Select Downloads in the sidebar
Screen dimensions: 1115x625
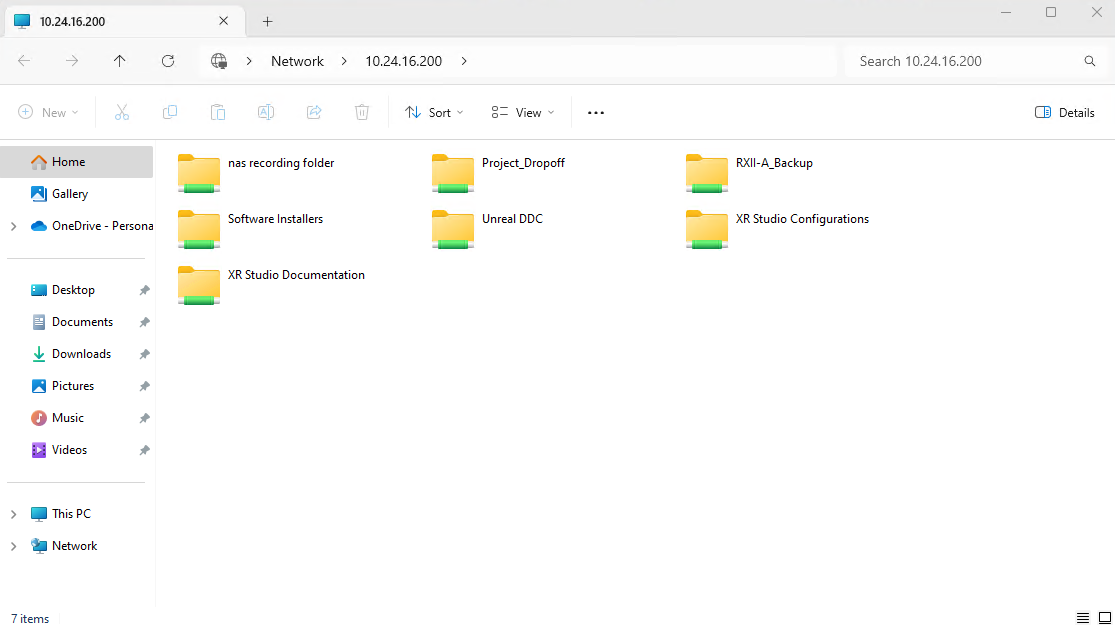tap(81, 354)
